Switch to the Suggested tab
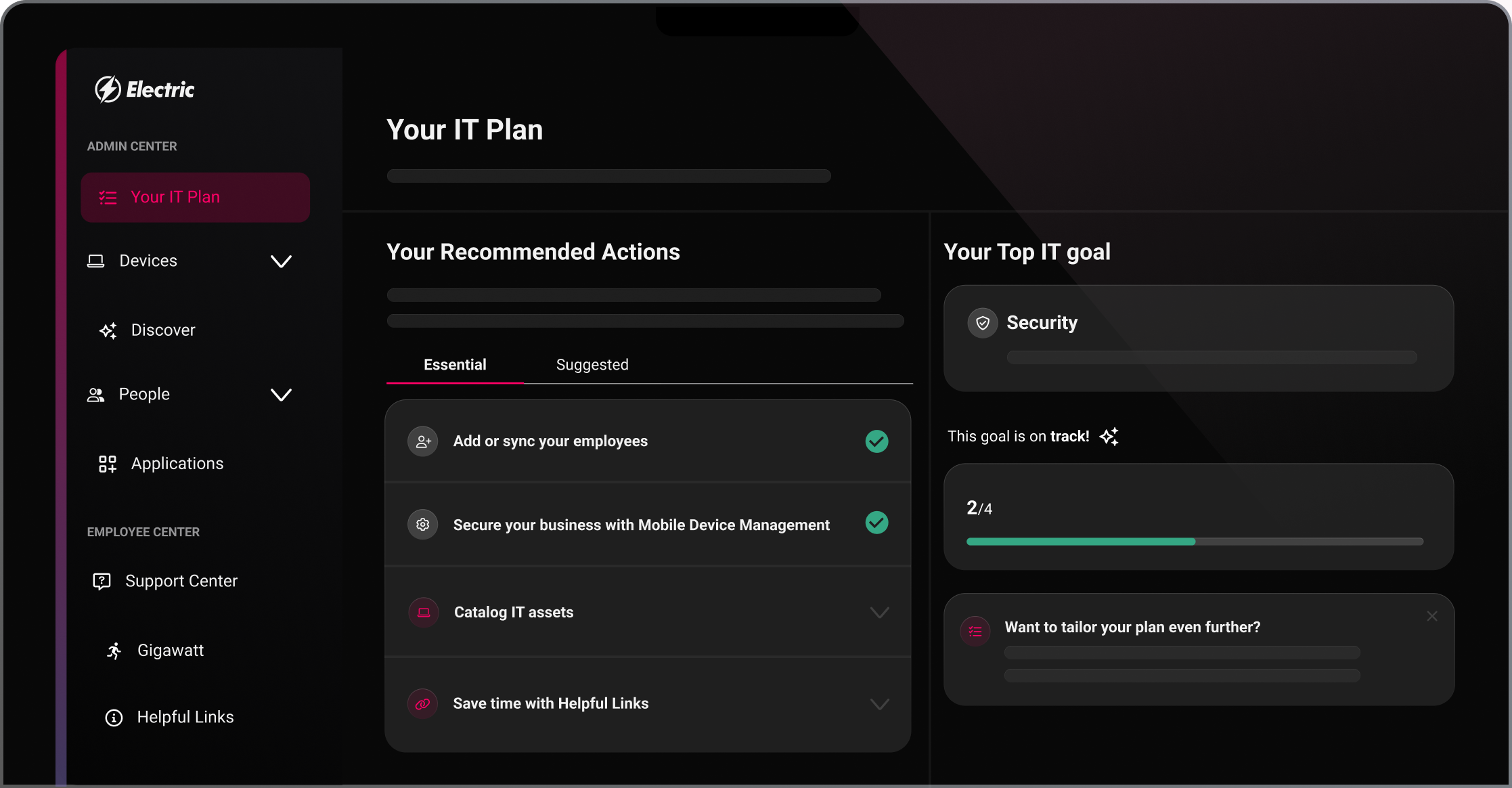The height and width of the screenshot is (788, 1512). pyautogui.click(x=592, y=365)
